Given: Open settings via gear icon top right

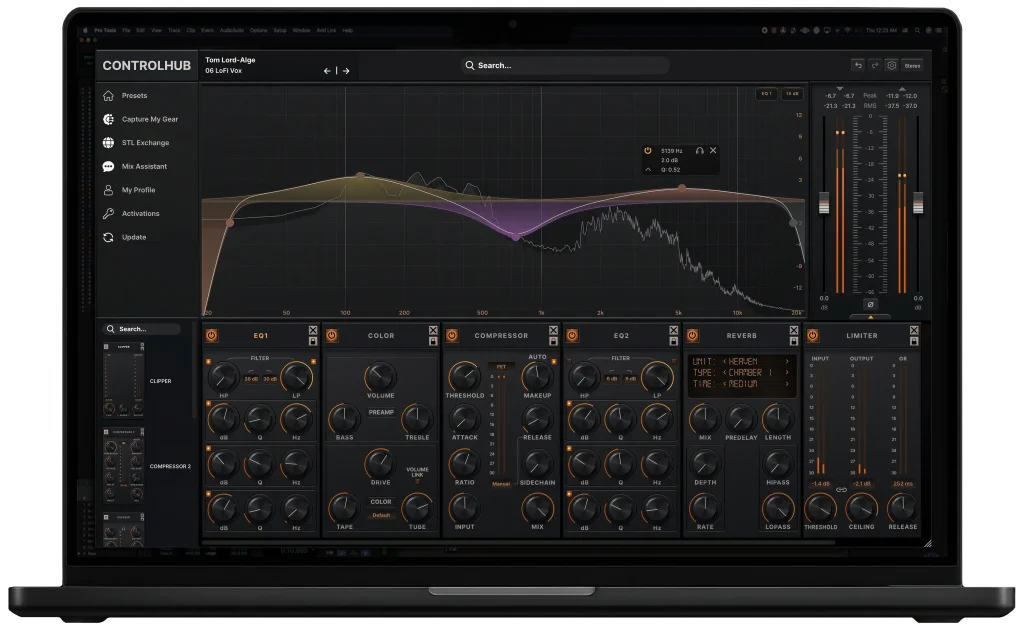Looking at the screenshot, I should pos(891,65).
